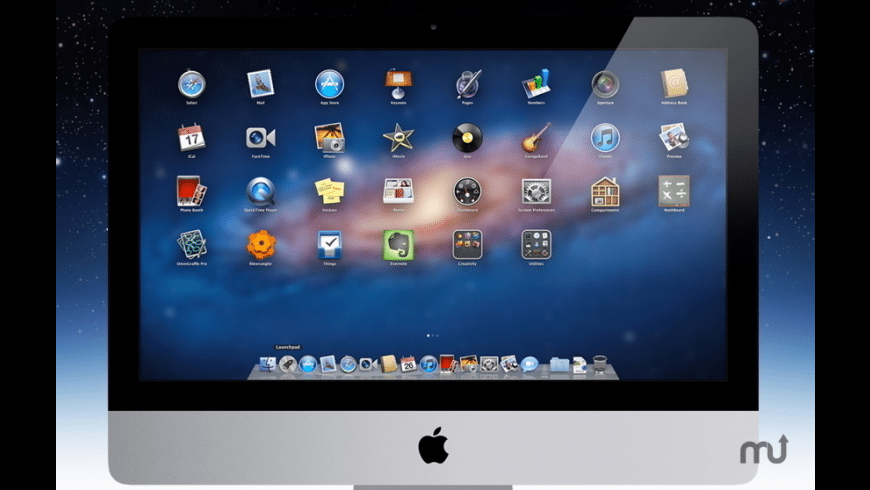The width and height of the screenshot is (870, 490).
Task: Launch the GarageBand guitar icon
Action: click(x=536, y=138)
